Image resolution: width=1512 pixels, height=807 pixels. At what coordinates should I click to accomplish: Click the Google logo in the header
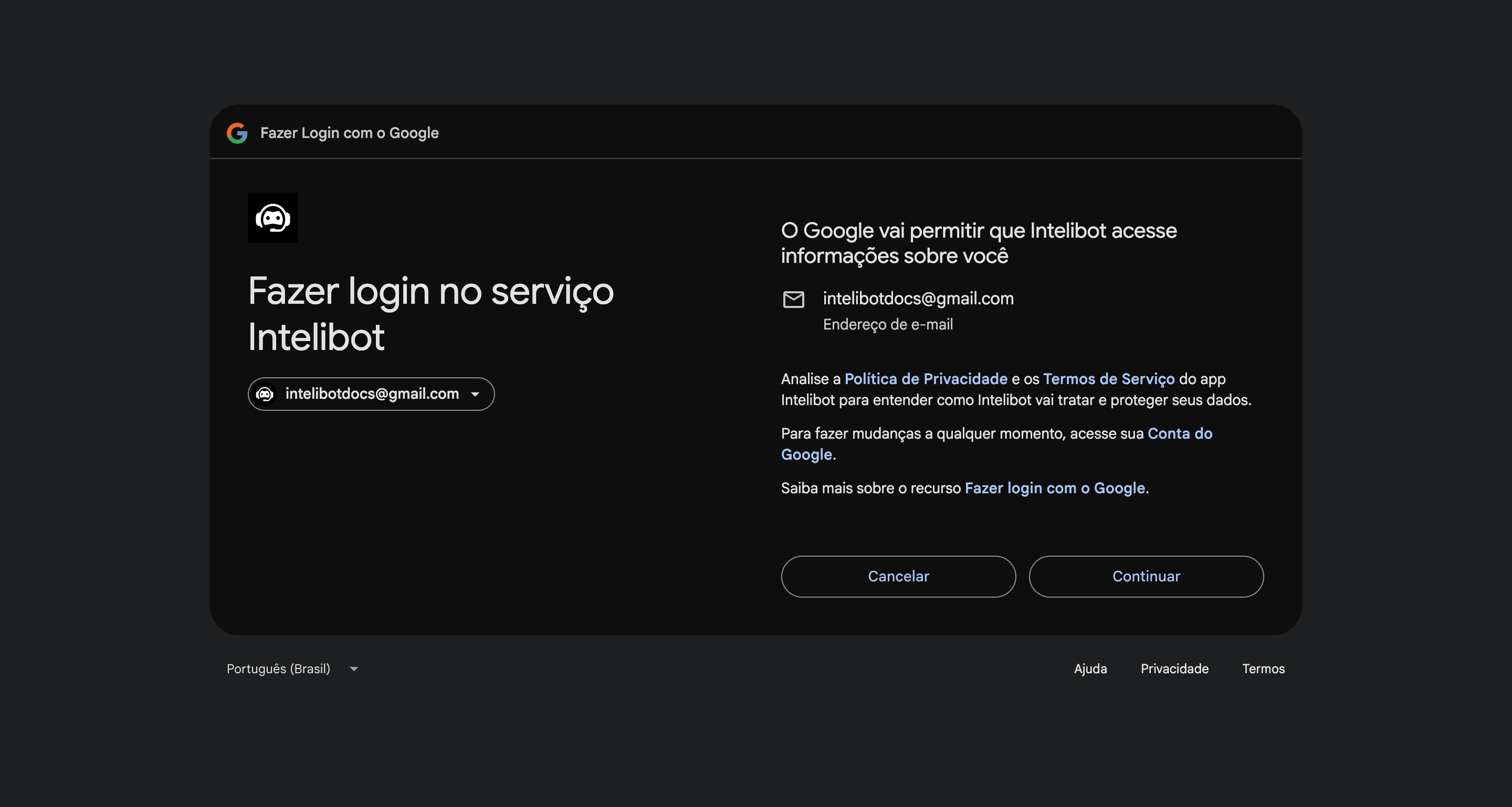[x=237, y=133]
